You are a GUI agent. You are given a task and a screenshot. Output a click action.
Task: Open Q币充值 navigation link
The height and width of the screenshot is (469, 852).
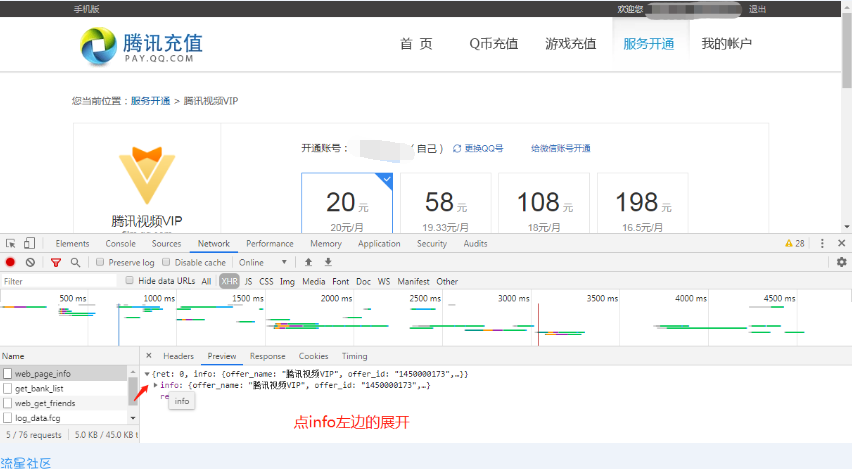(x=493, y=44)
